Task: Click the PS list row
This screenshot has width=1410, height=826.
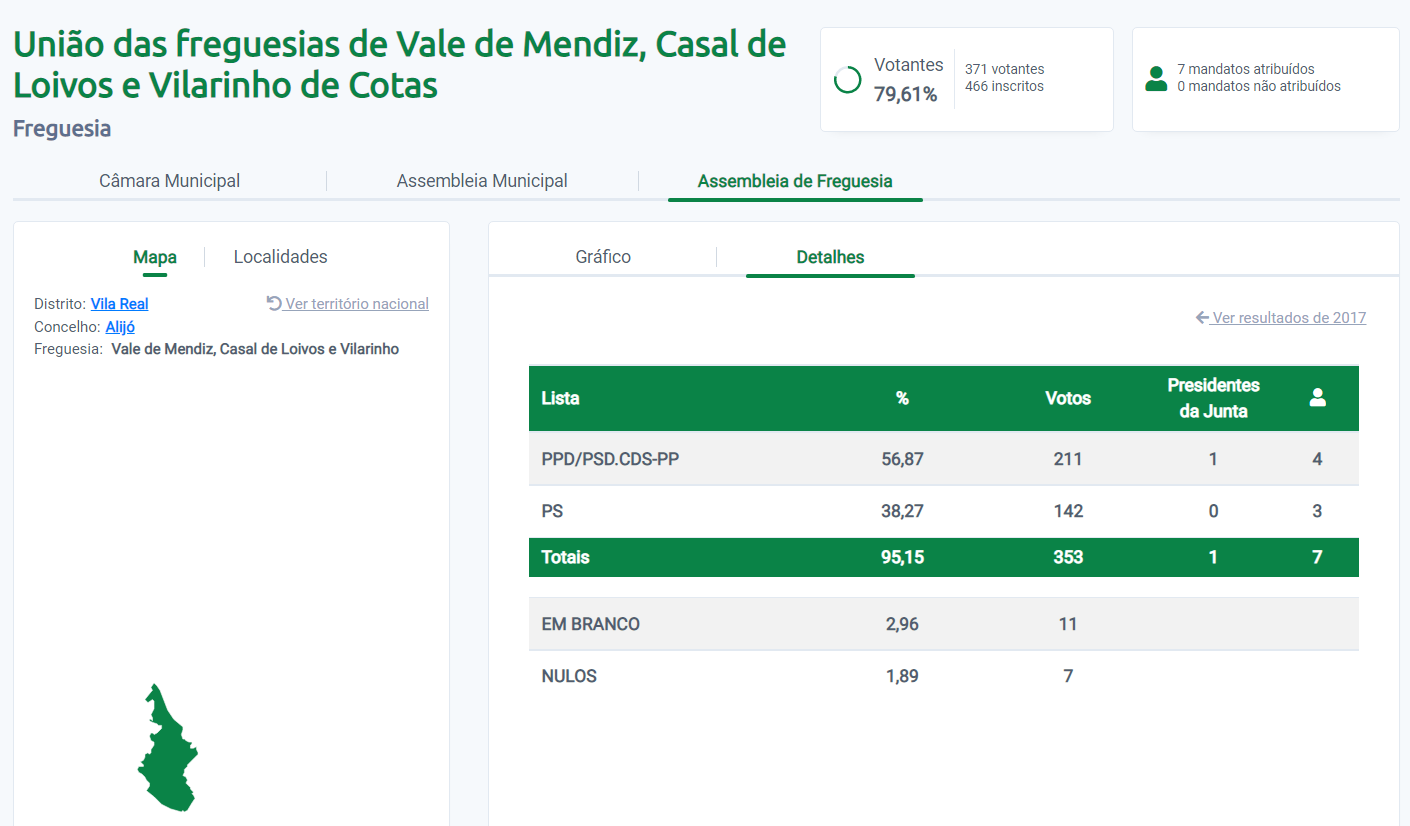Action: point(552,511)
